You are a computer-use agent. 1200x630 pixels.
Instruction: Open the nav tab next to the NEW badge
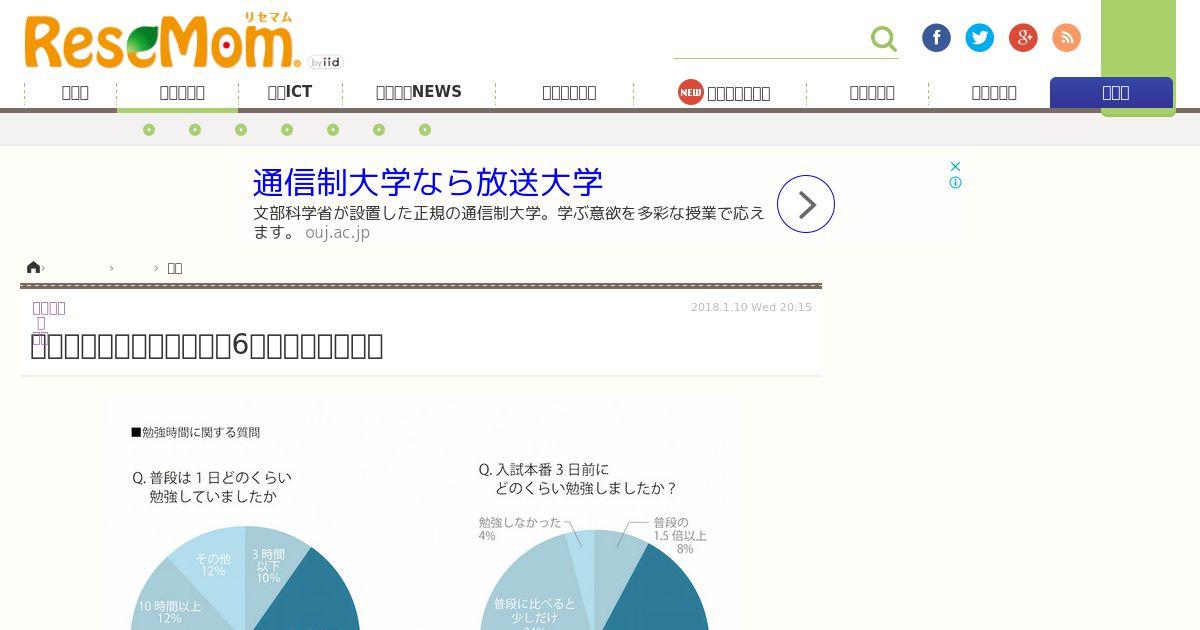tap(738, 93)
